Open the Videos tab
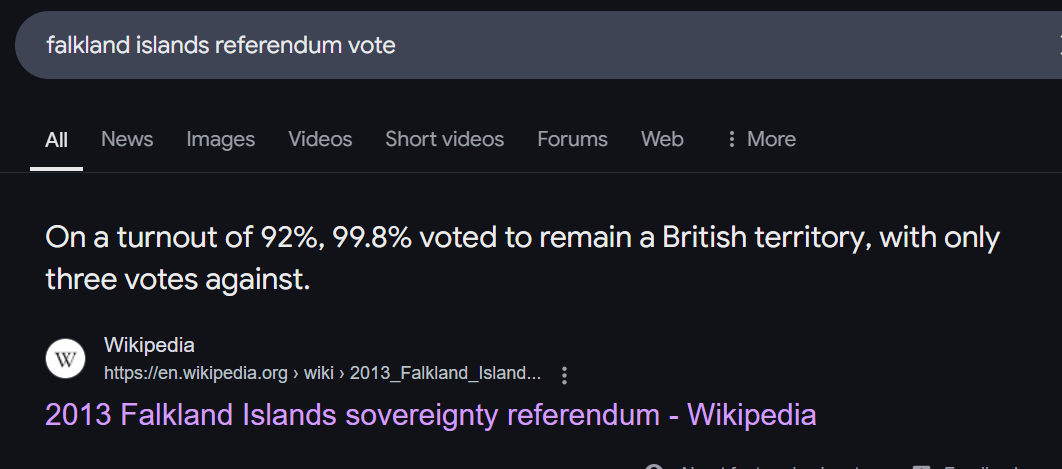Screen dimensions: 1062x469 320,139
